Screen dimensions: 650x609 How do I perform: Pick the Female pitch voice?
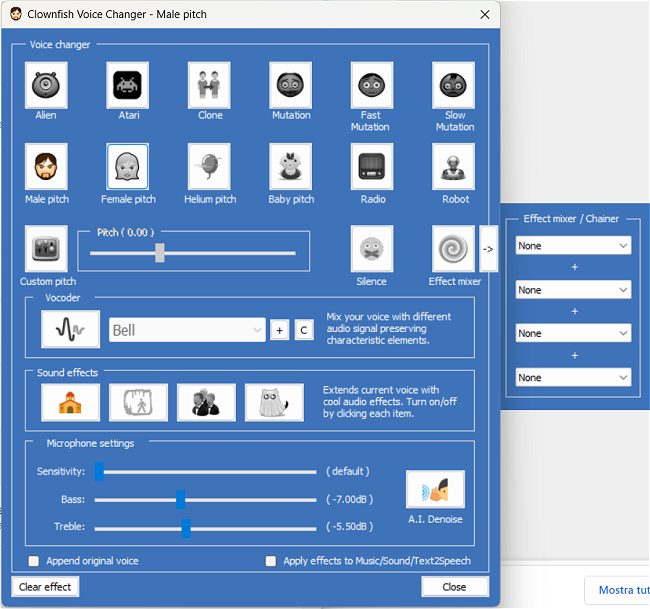tap(127, 166)
